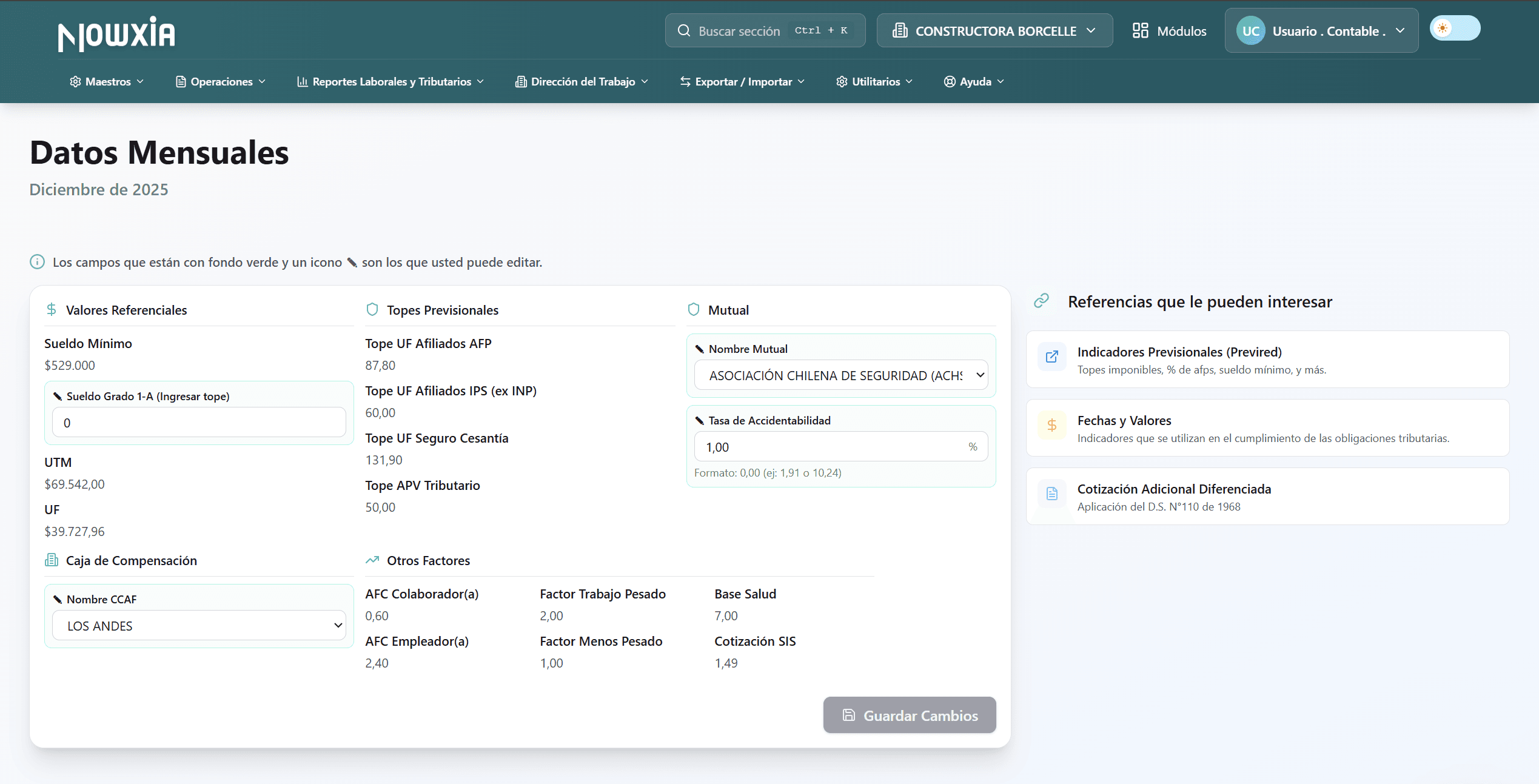Open the Ayuda menu
Viewport: 1539px width, 784px height.
pyautogui.click(x=974, y=81)
